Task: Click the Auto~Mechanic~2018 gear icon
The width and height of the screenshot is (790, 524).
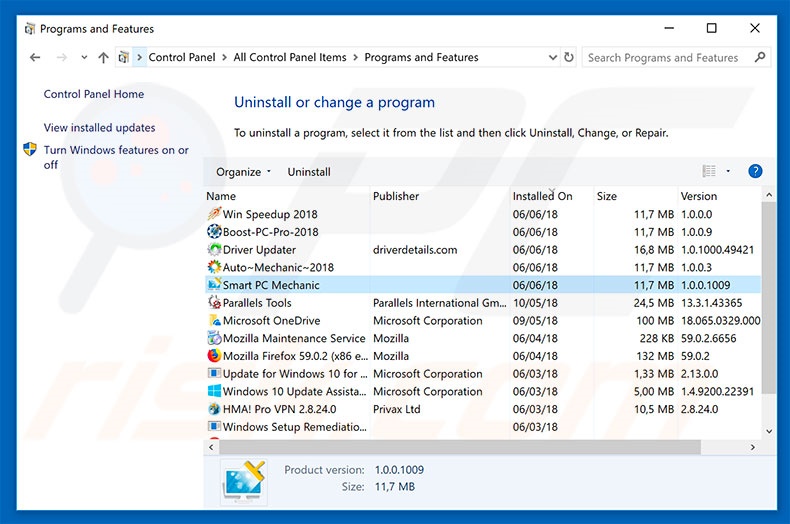Action: (214, 267)
